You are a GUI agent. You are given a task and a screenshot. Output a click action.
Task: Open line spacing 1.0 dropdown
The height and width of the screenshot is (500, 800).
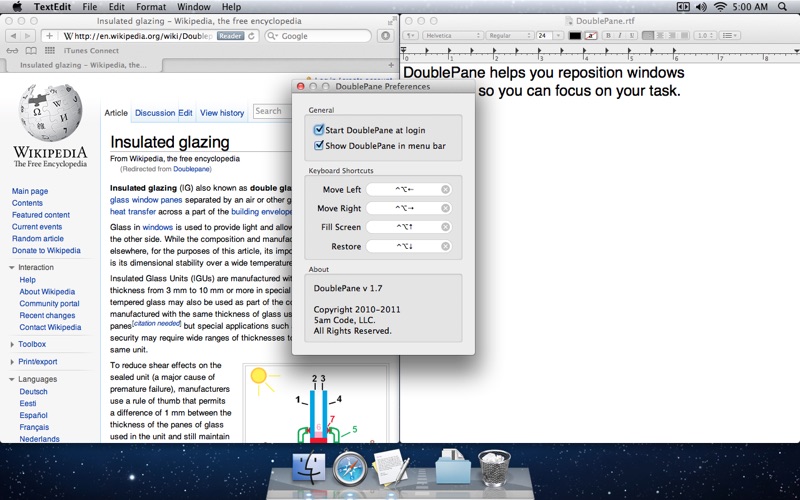pyautogui.click(x=705, y=35)
